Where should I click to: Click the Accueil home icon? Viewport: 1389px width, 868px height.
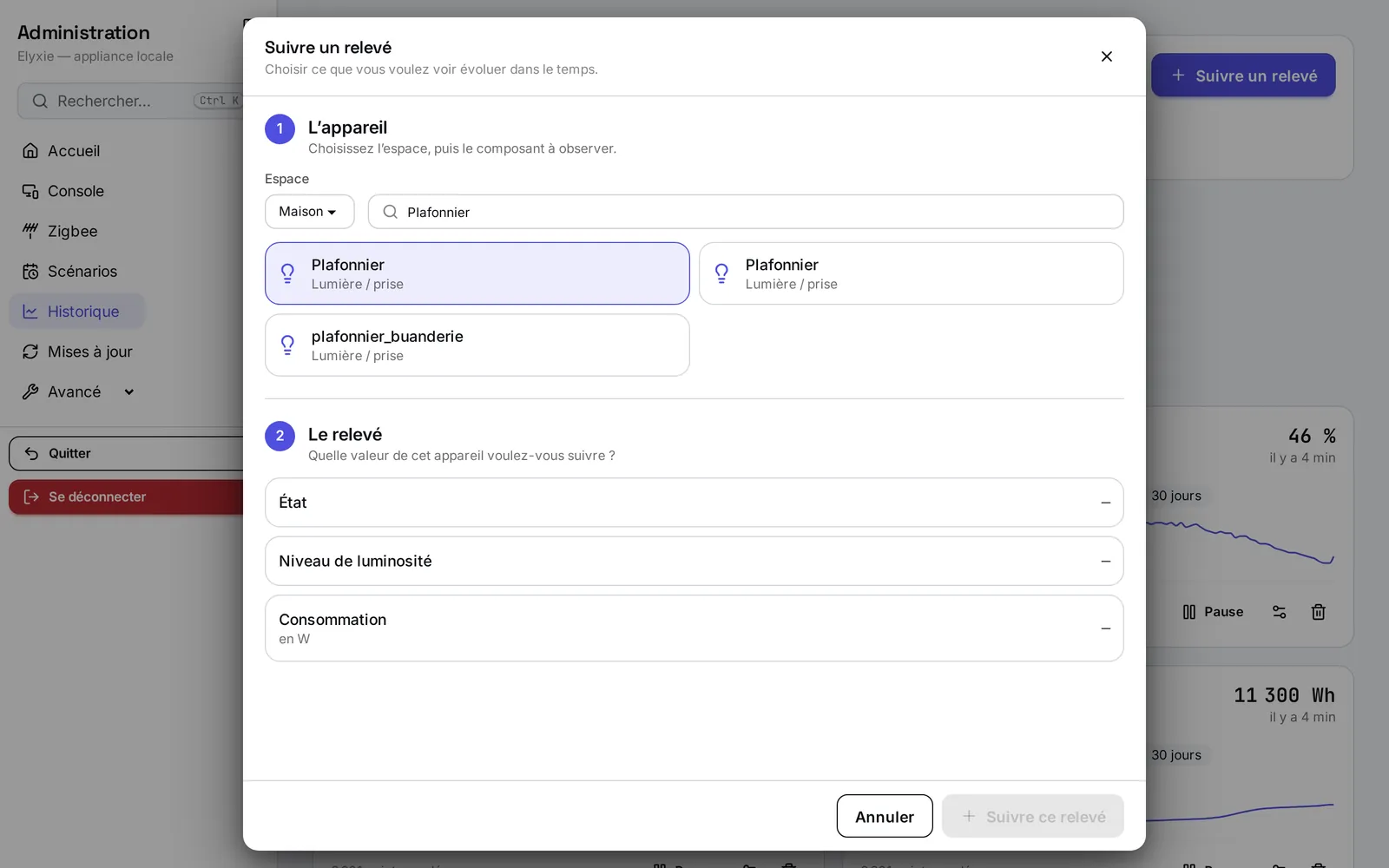pyautogui.click(x=30, y=151)
